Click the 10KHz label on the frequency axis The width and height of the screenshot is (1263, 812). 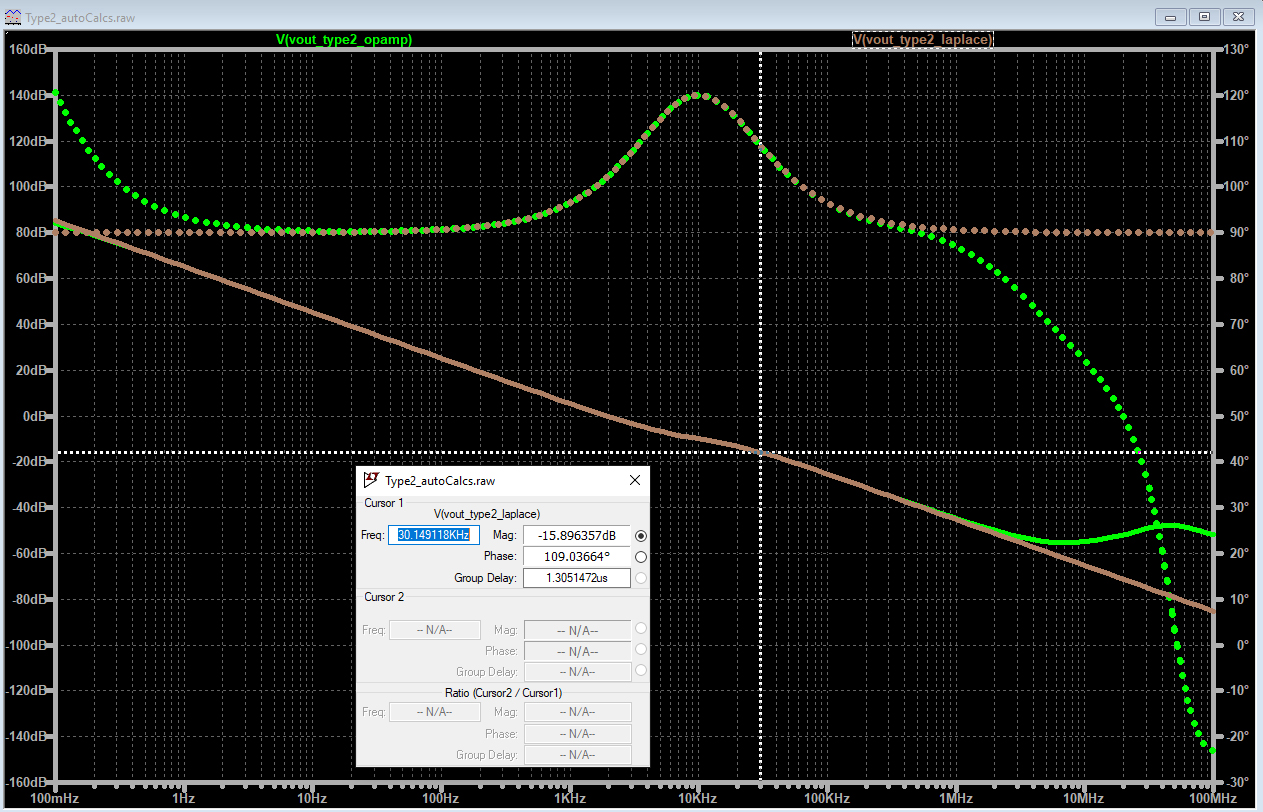tap(698, 799)
